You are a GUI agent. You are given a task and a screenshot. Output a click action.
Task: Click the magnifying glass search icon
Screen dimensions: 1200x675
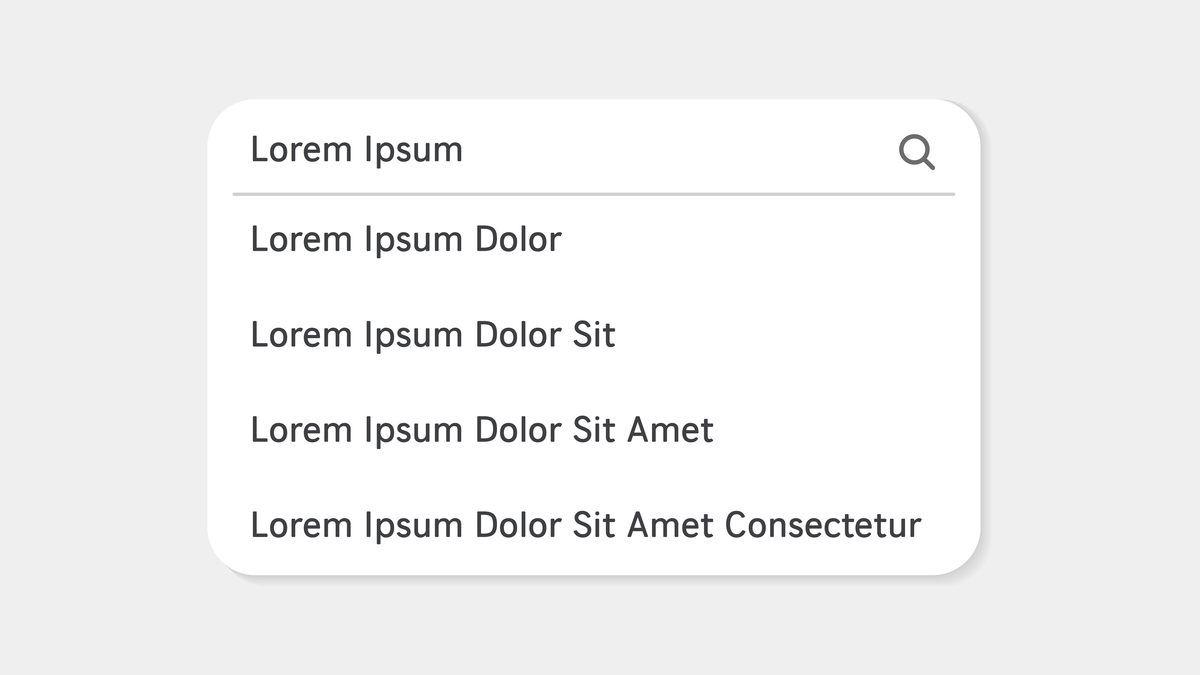point(916,152)
